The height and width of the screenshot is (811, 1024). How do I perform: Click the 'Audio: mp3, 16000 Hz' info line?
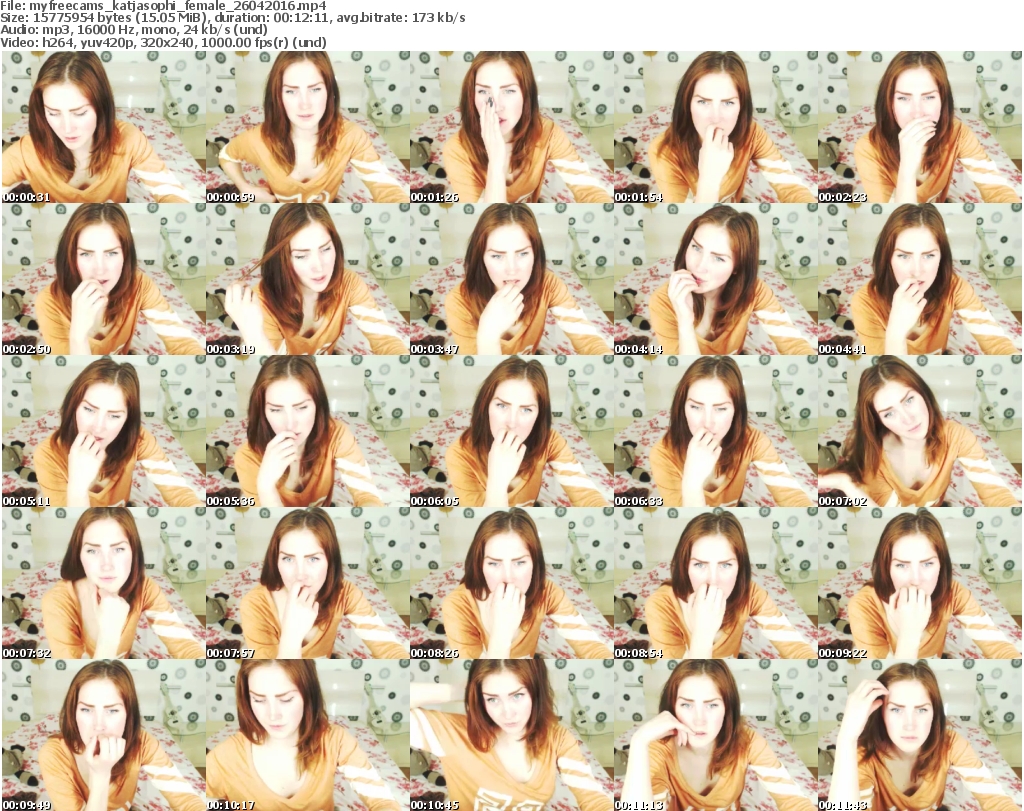[x=134, y=30]
